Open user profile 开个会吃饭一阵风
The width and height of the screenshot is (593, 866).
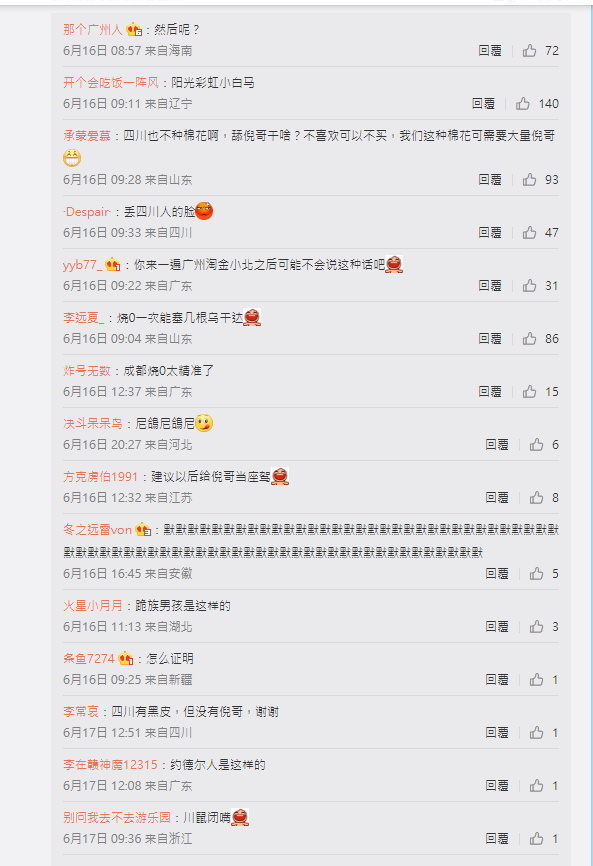pos(110,83)
